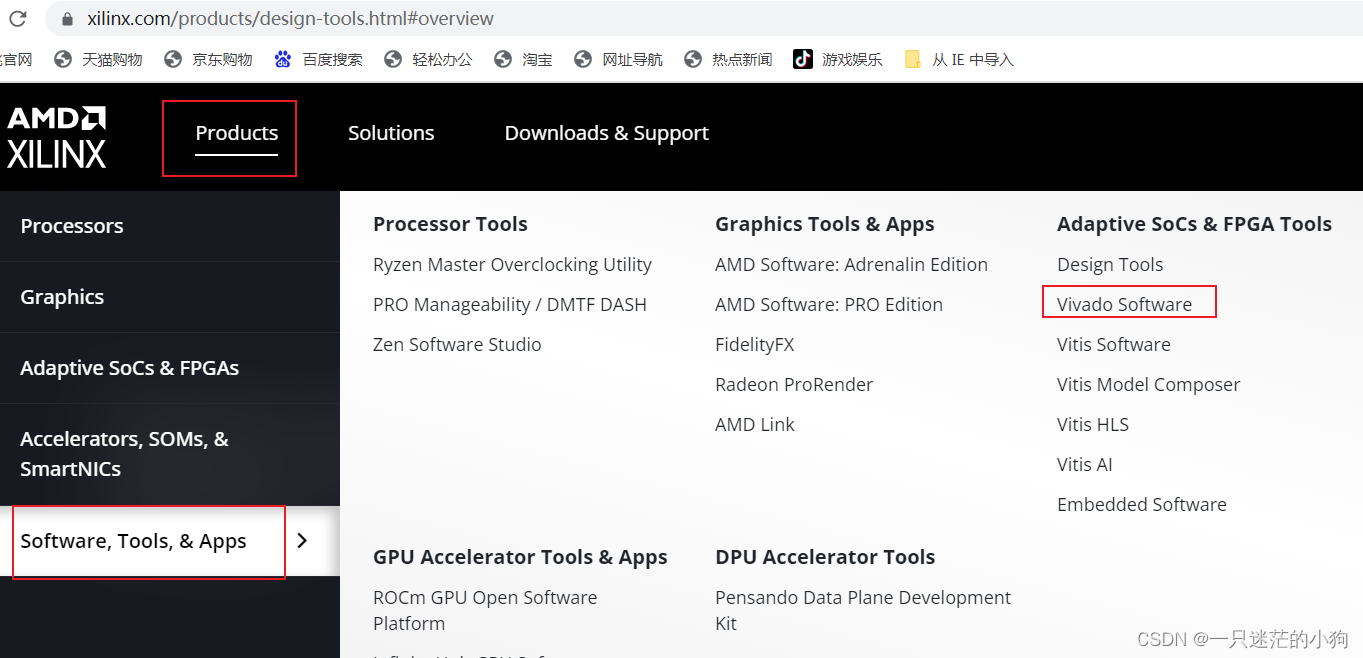Open the Solutions menu
Screen dimensions: 1363x658
(391, 133)
